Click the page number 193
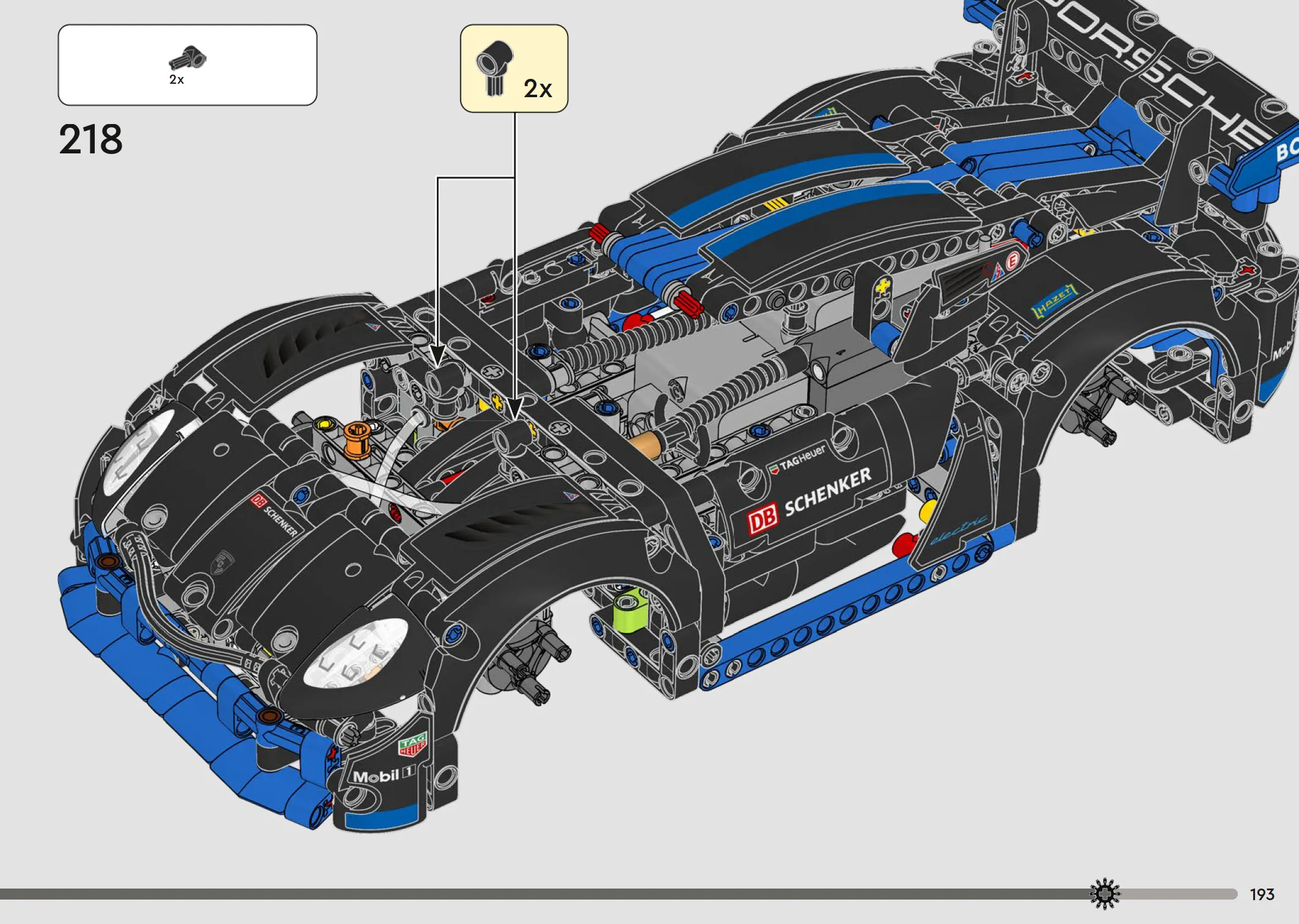This screenshot has height=924, width=1299. [x=1262, y=895]
